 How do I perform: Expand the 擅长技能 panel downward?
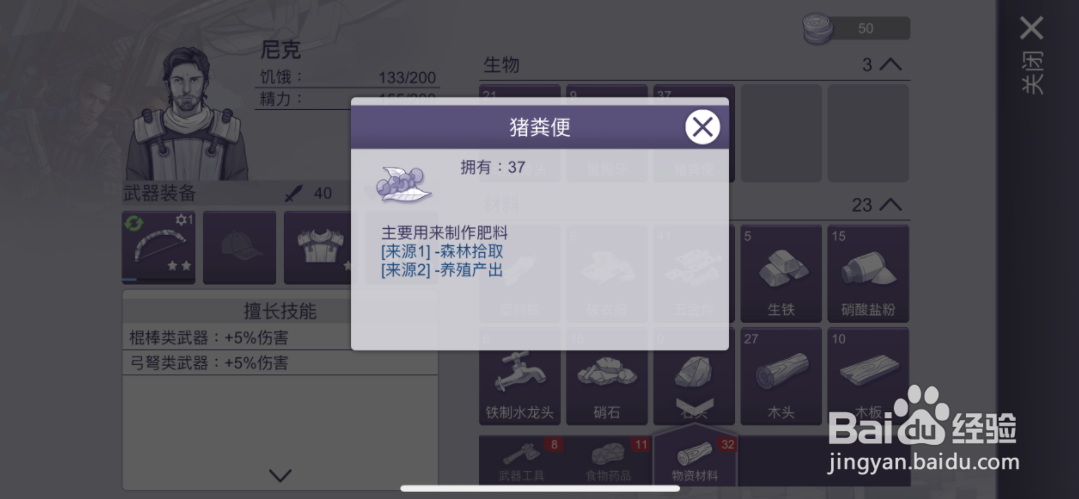pyautogui.click(x=280, y=475)
